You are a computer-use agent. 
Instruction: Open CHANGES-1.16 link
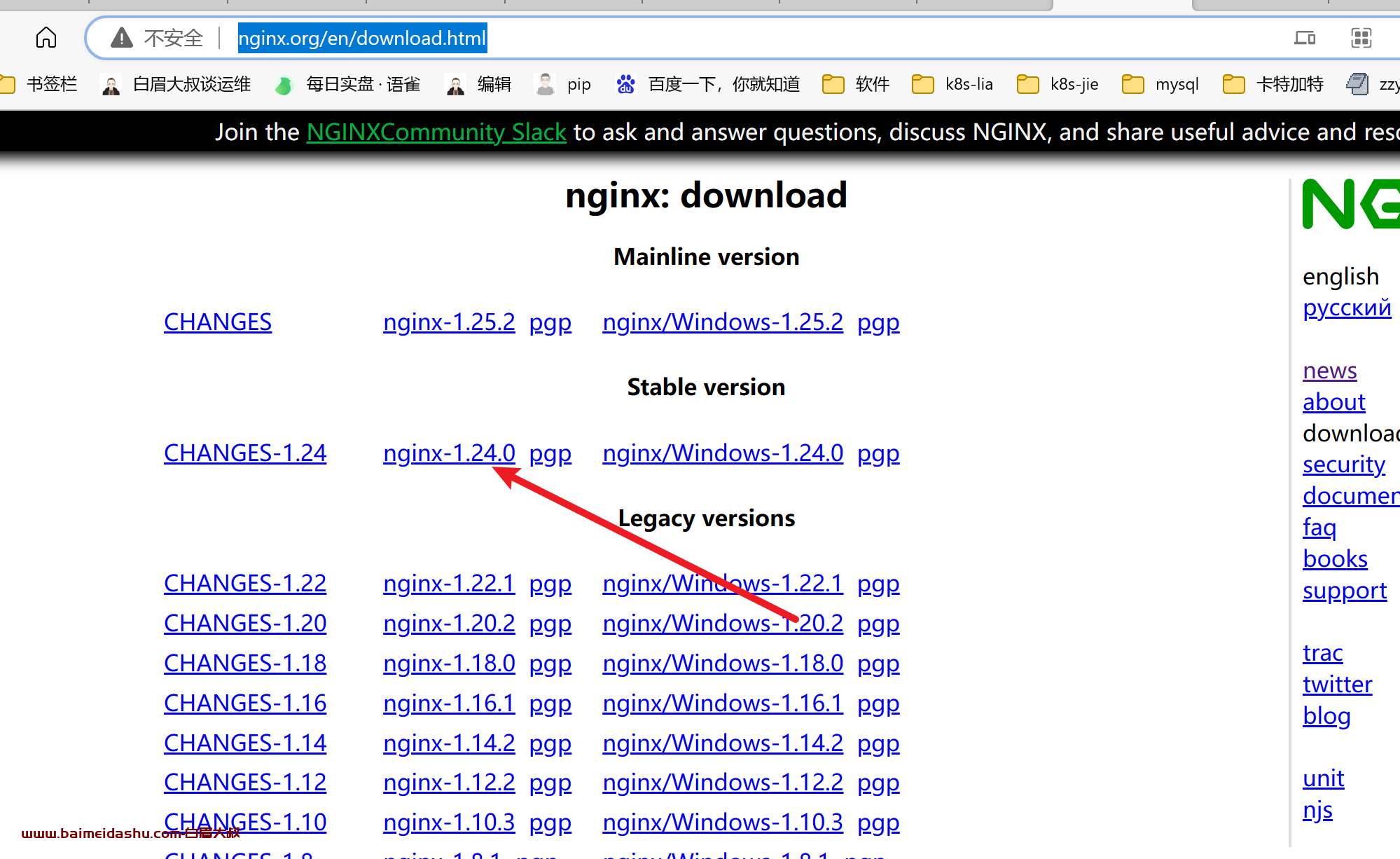[245, 703]
